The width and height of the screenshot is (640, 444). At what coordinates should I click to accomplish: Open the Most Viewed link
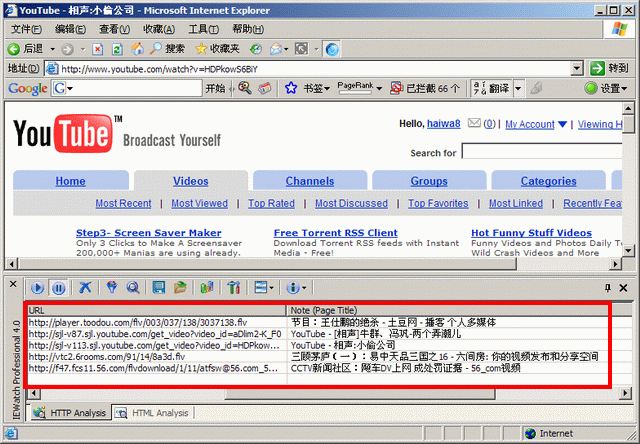coord(200,203)
